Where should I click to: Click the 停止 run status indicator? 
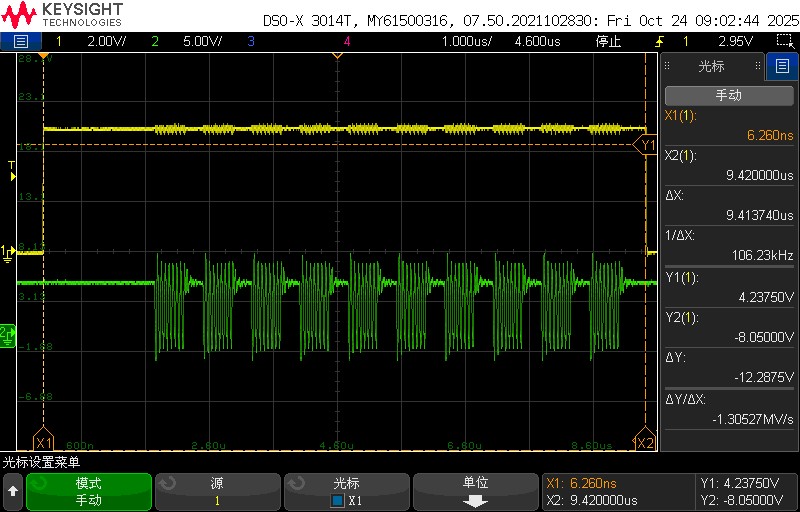click(608, 42)
